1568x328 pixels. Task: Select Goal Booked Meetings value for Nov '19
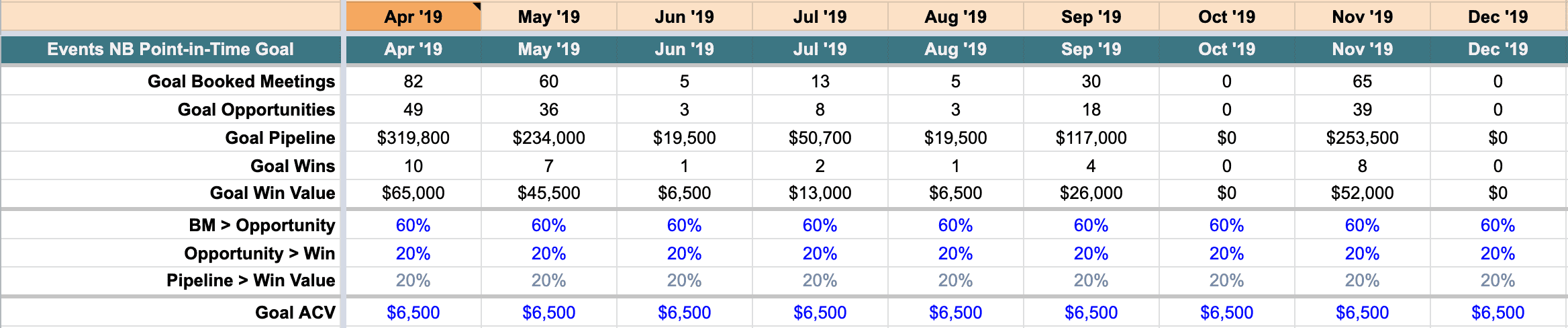1362,81
